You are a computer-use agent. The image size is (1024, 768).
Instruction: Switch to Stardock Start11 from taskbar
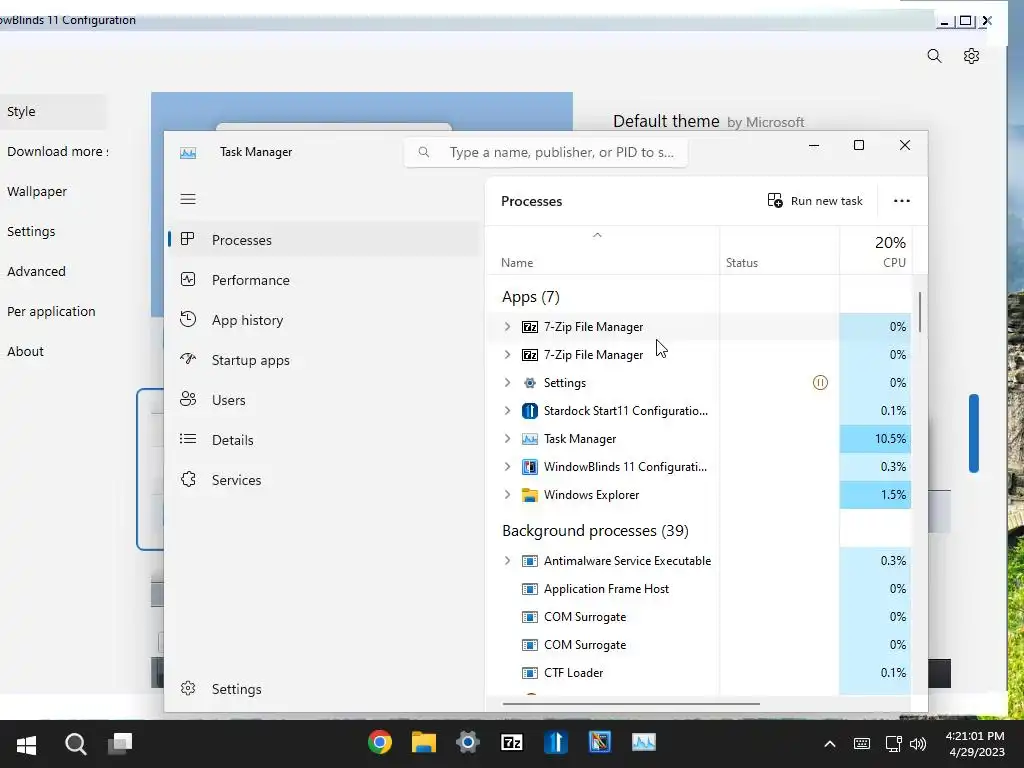pos(556,743)
